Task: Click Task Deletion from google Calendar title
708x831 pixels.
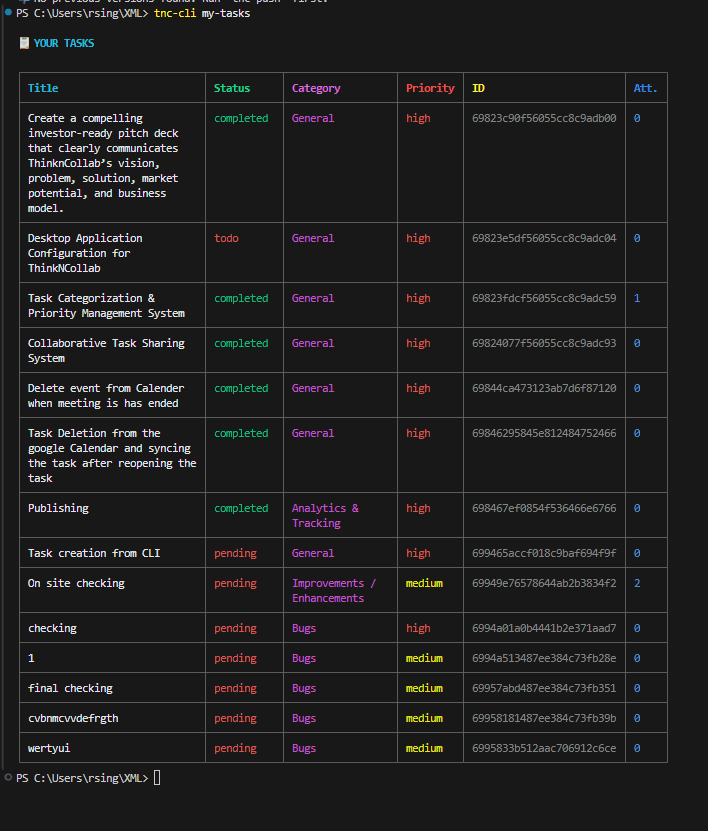Action: click(x=112, y=456)
